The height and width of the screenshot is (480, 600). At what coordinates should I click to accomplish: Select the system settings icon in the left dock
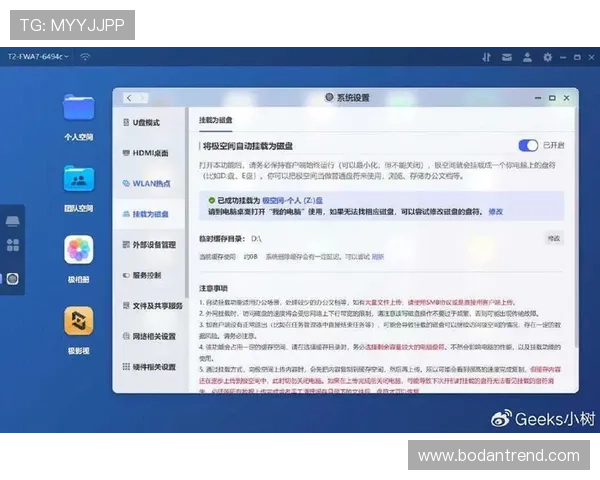pos(12,279)
